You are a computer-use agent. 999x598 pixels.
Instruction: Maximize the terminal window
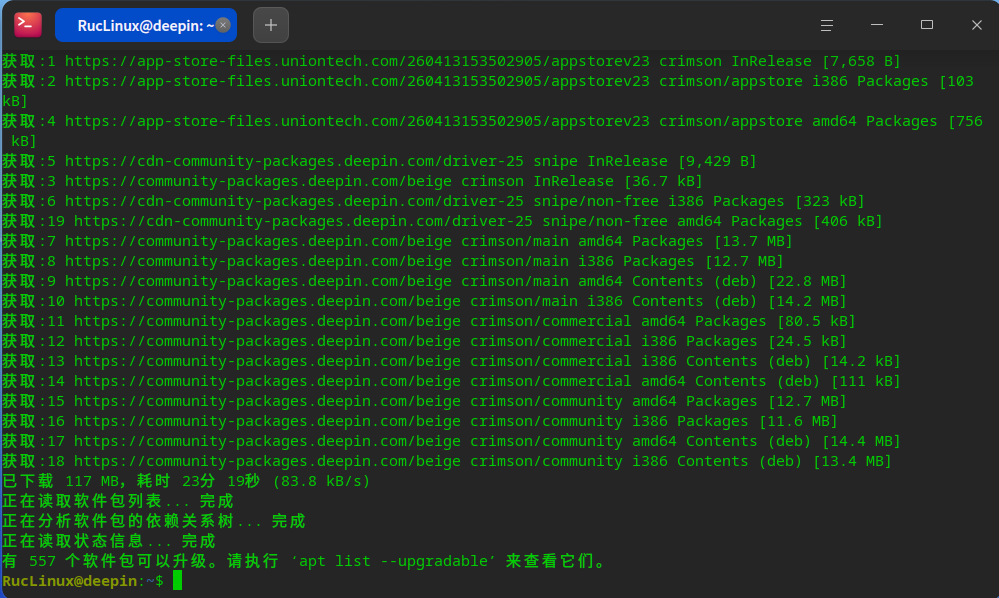[x=927, y=25]
